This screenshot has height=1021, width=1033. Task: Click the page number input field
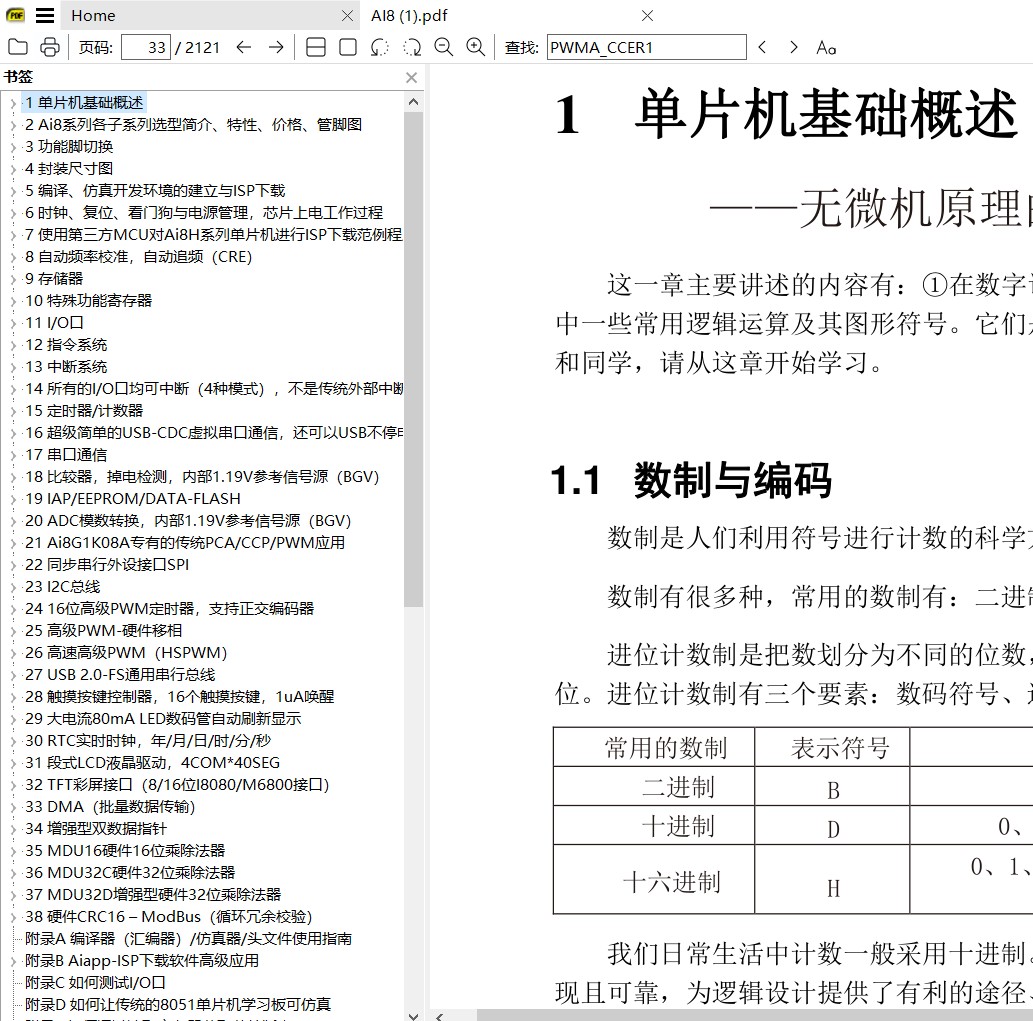(x=146, y=47)
